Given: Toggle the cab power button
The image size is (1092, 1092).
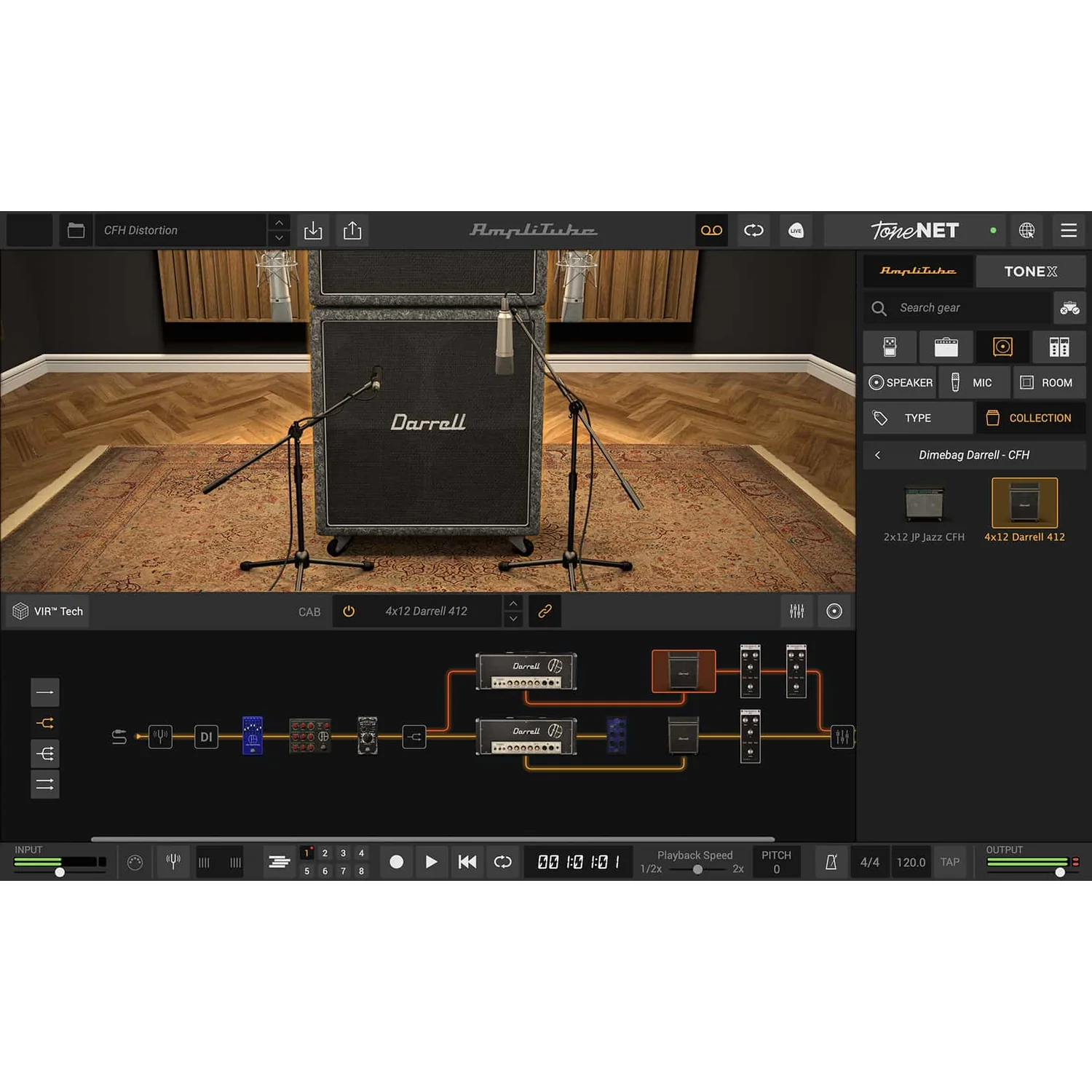Looking at the screenshot, I should pyautogui.click(x=349, y=612).
